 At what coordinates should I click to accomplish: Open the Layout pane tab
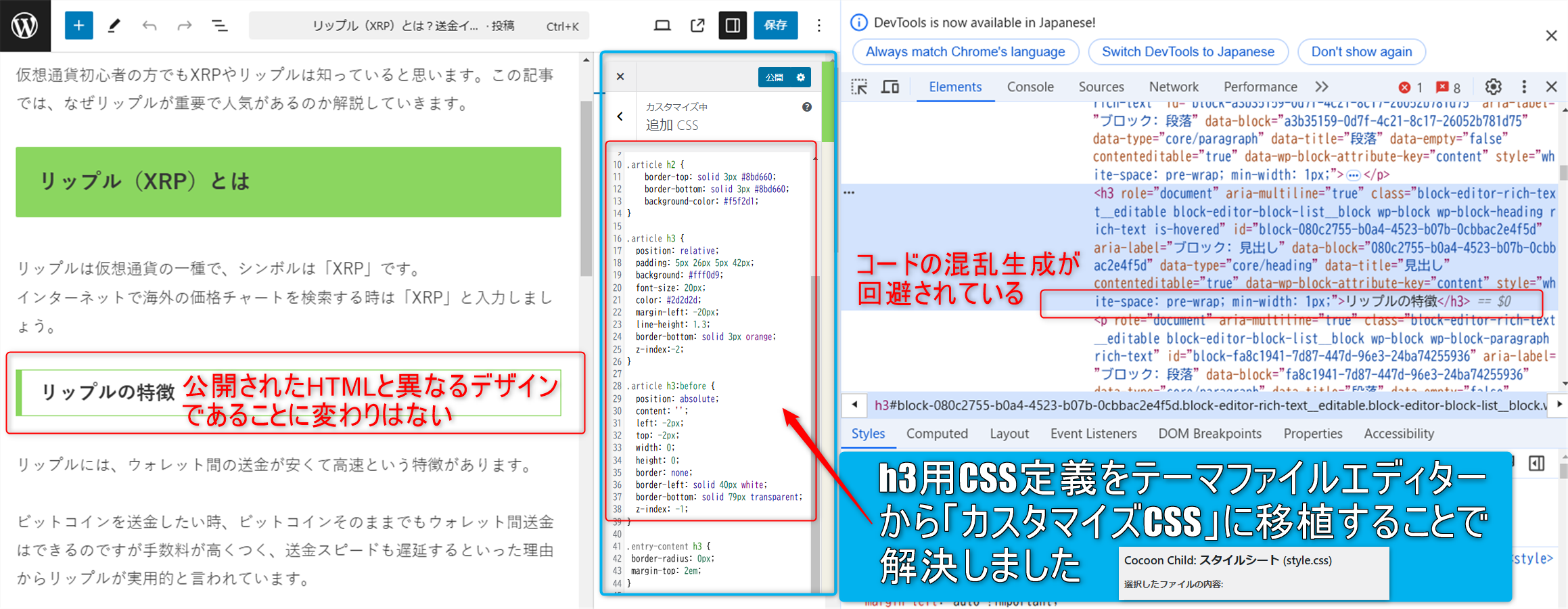1009,434
